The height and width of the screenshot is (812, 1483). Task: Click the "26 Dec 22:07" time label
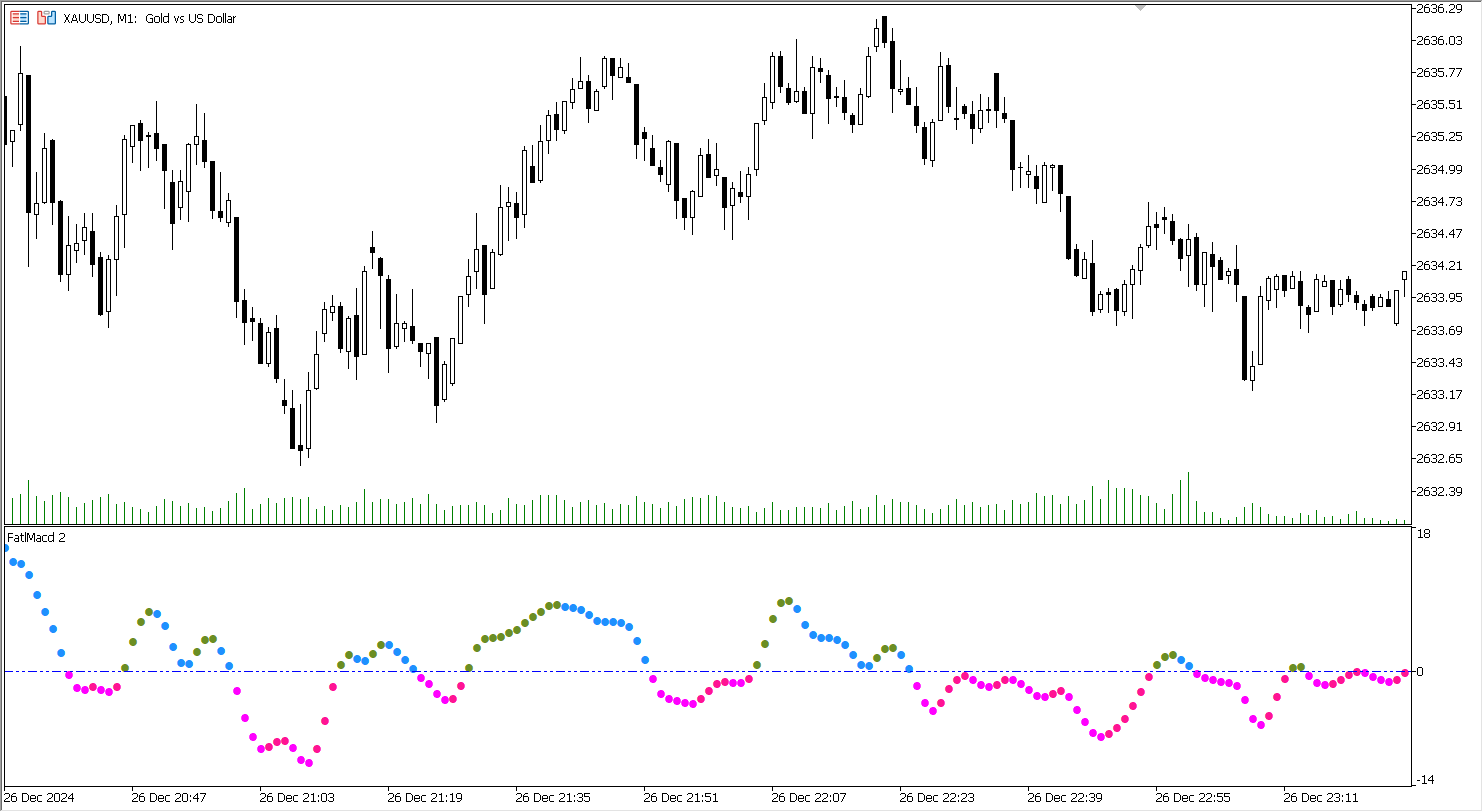click(809, 799)
